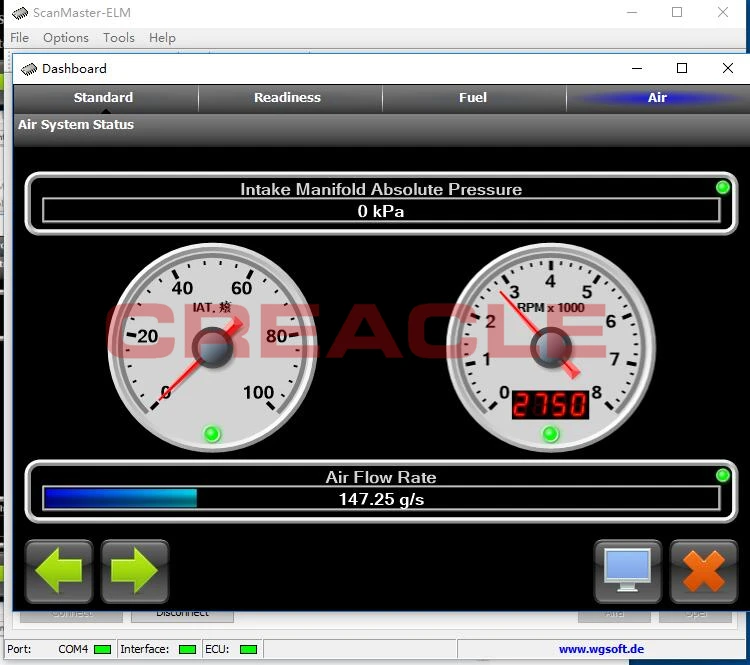Switch to the Readiness tab
The height and width of the screenshot is (665, 750).
(x=288, y=98)
